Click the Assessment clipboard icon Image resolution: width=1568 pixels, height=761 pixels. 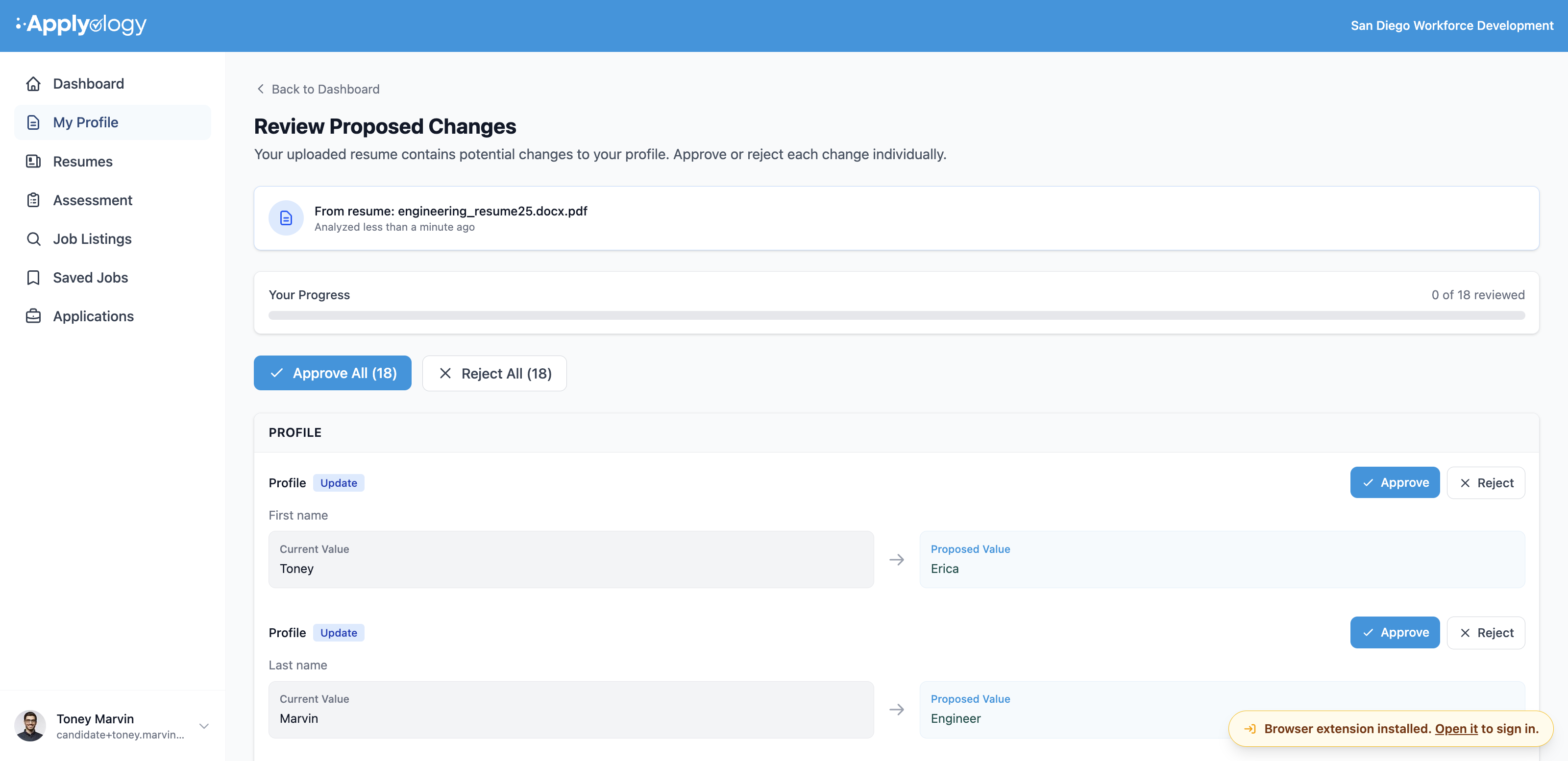[x=33, y=200]
